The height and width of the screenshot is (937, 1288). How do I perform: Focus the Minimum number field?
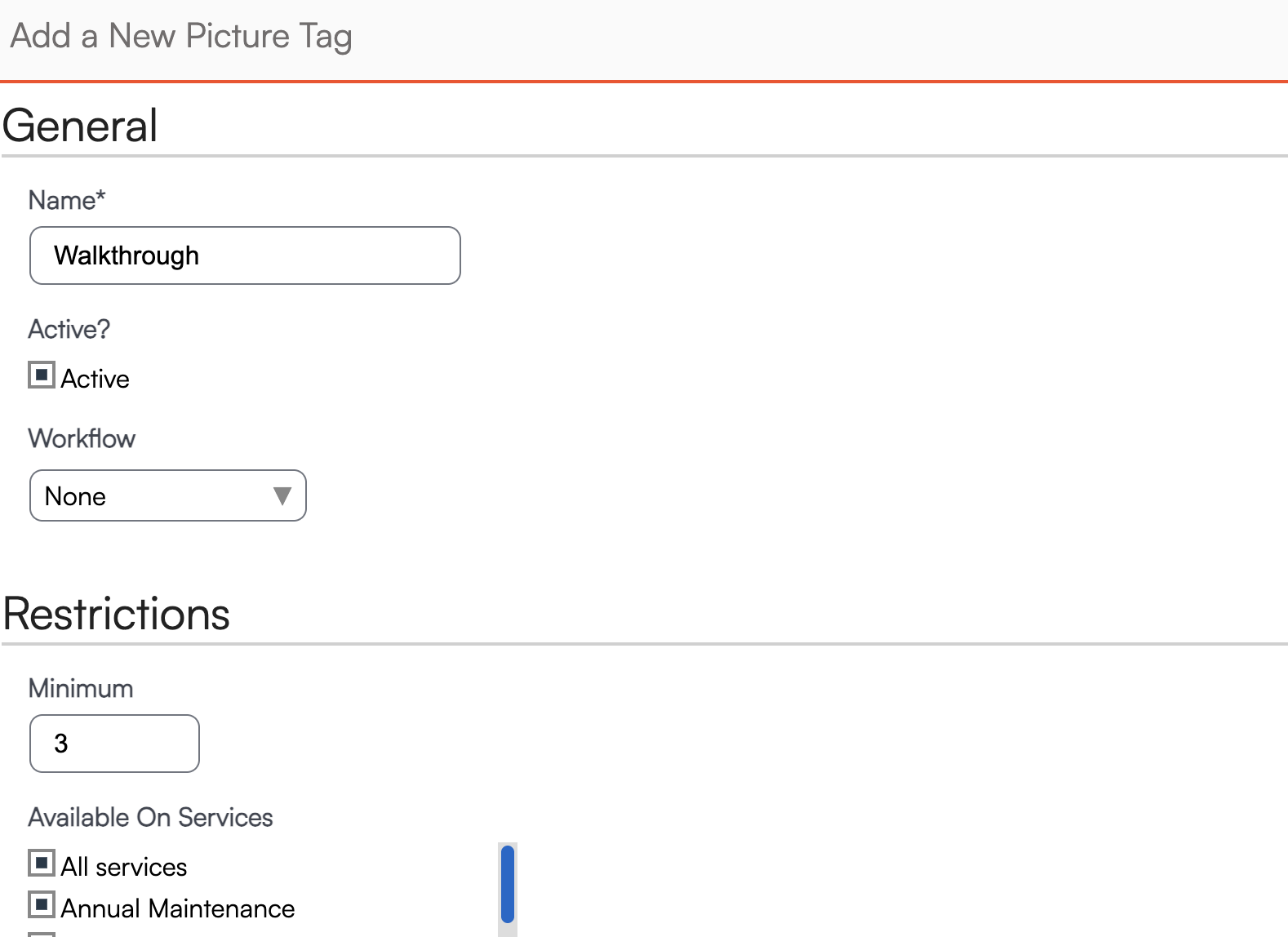(x=114, y=744)
